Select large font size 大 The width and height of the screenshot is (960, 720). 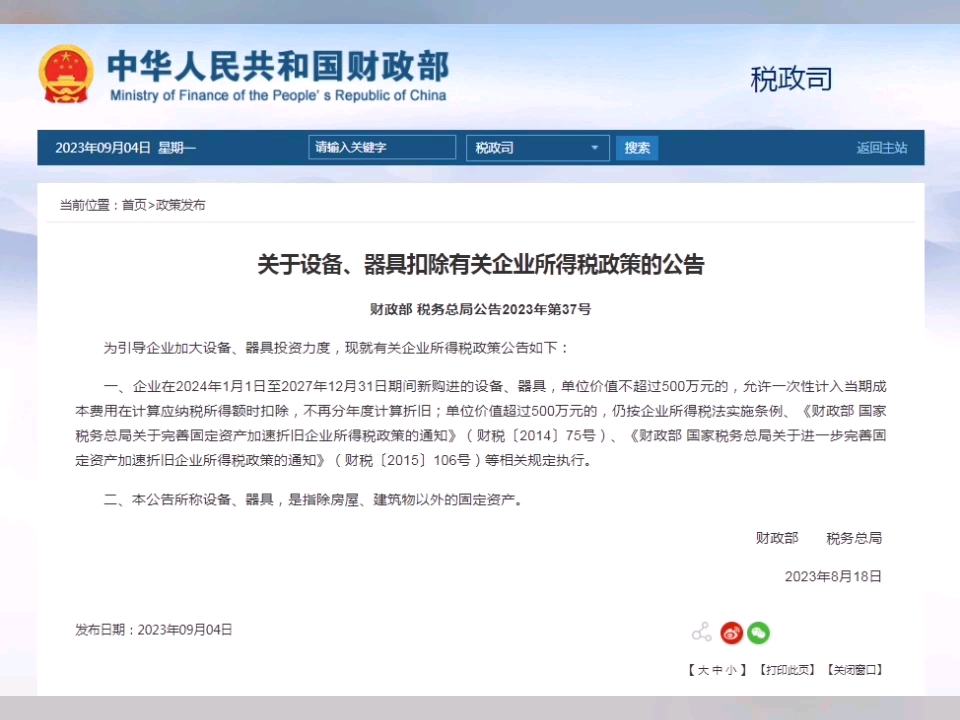pyautogui.click(x=704, y=670)
